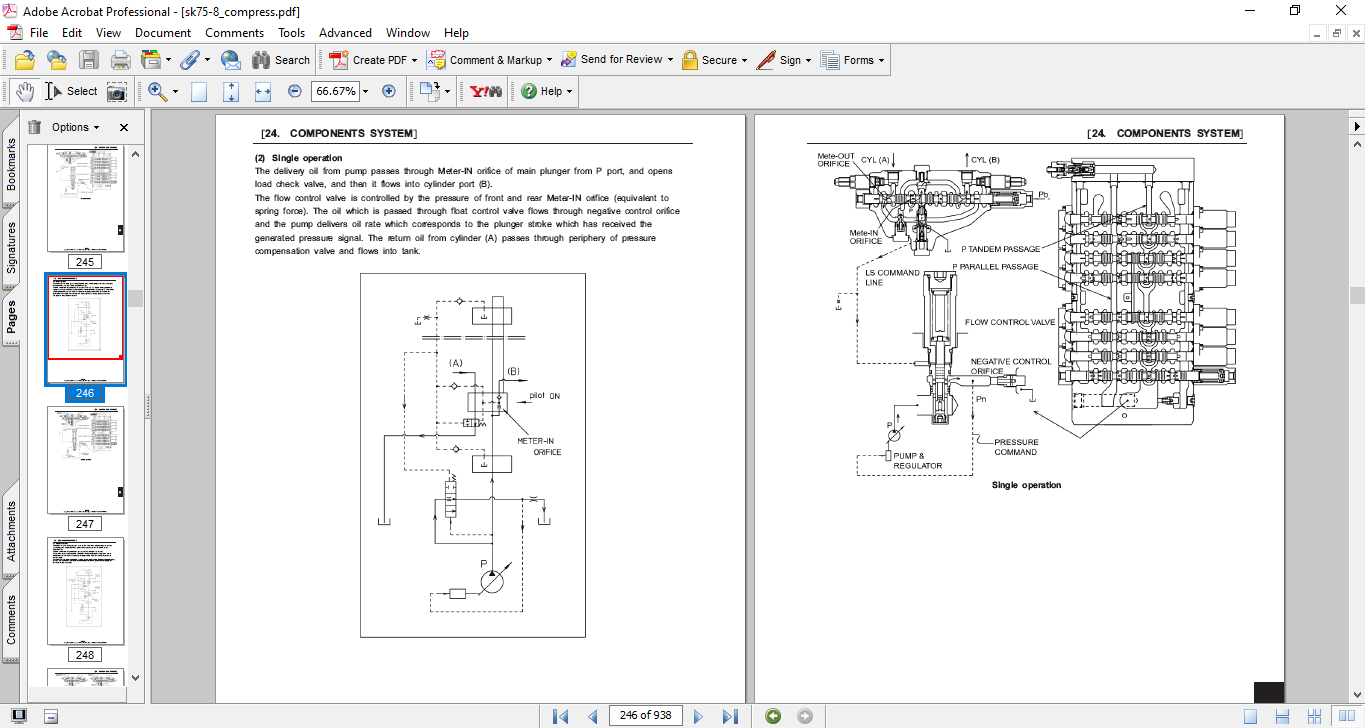The width and height of the screenshot is (1365, 728).
Task: Select page 247 thumbnail
Action: coord(85,460)
